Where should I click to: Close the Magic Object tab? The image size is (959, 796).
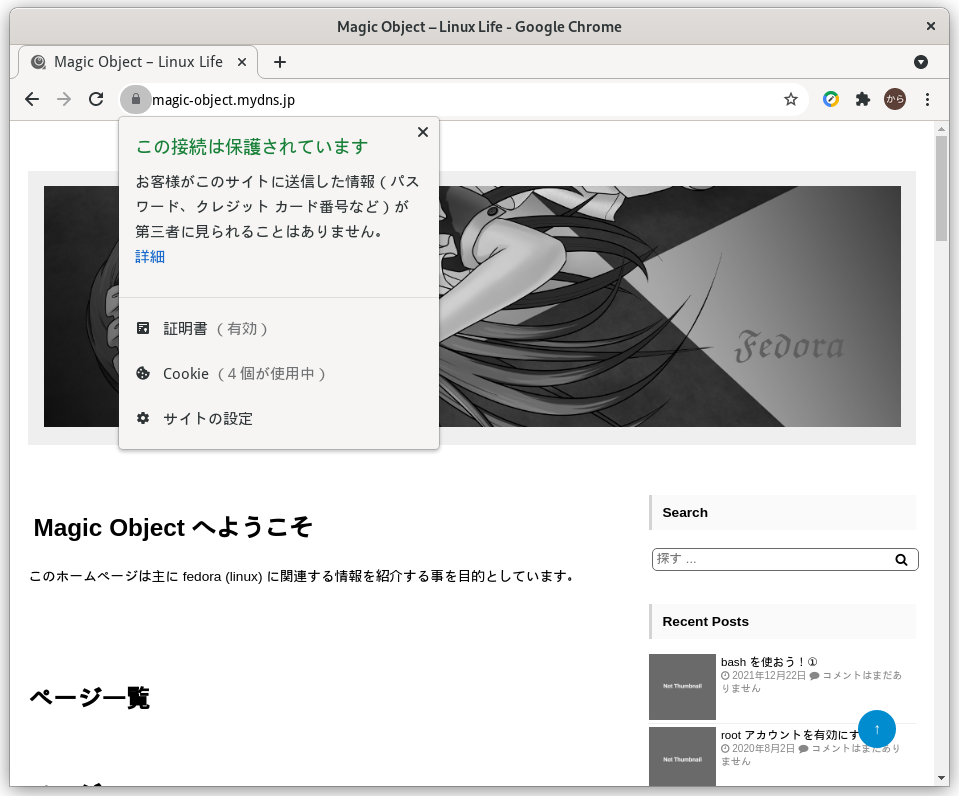point(242,62)
